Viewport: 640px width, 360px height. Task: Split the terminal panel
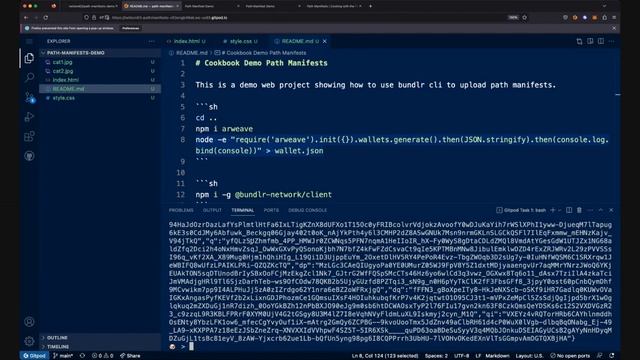tap(569, 210)
